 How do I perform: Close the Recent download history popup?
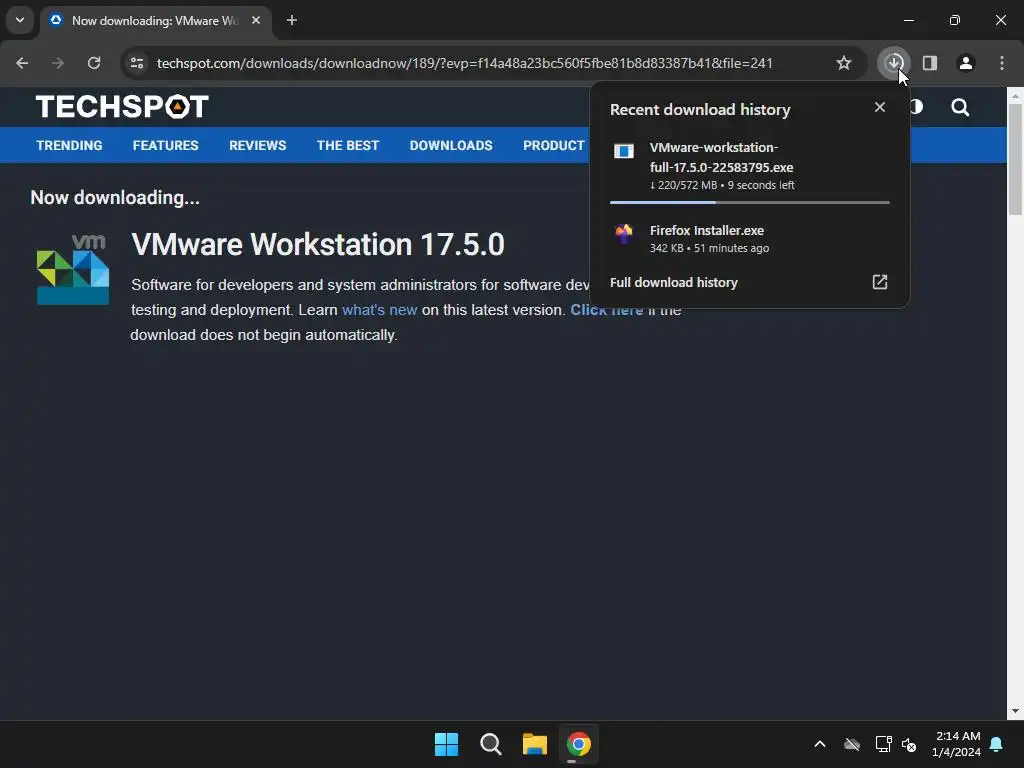(x=880, y=107)
